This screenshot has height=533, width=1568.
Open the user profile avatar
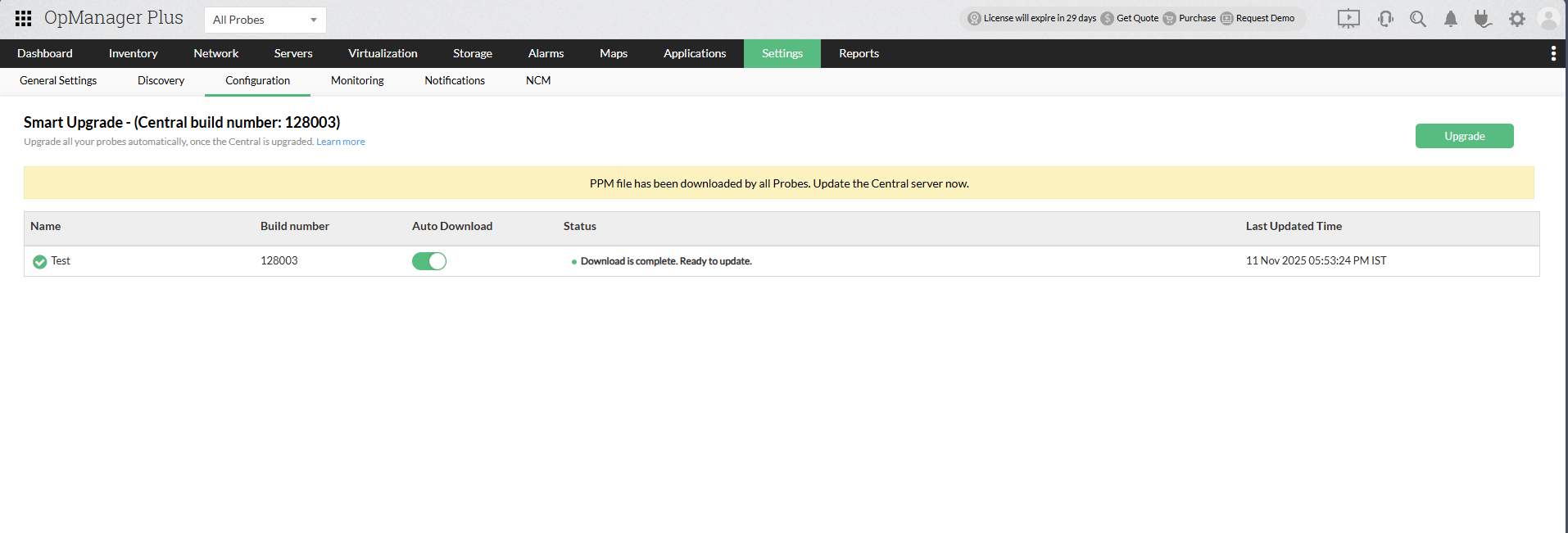pos(1548,19)
